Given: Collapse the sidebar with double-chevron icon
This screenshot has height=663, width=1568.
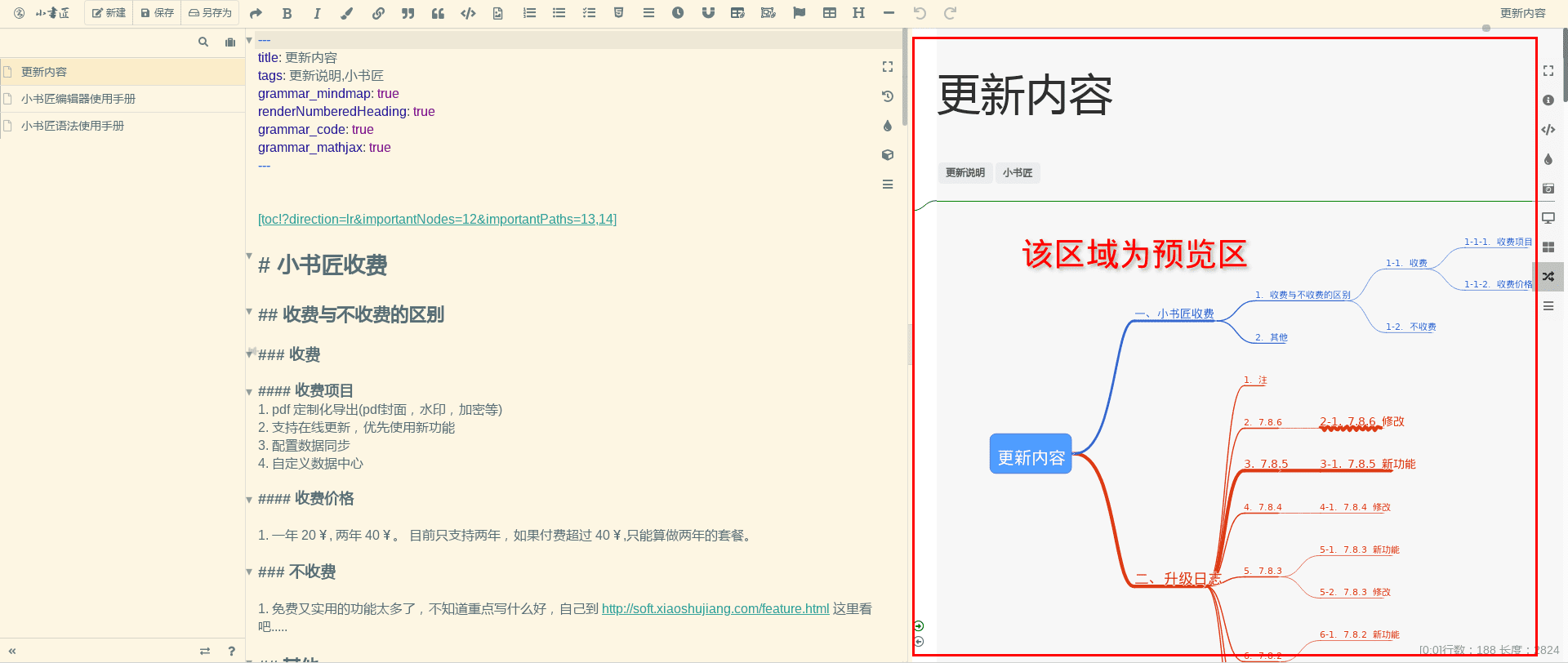Looking at the screenshot, I should 12,651.
